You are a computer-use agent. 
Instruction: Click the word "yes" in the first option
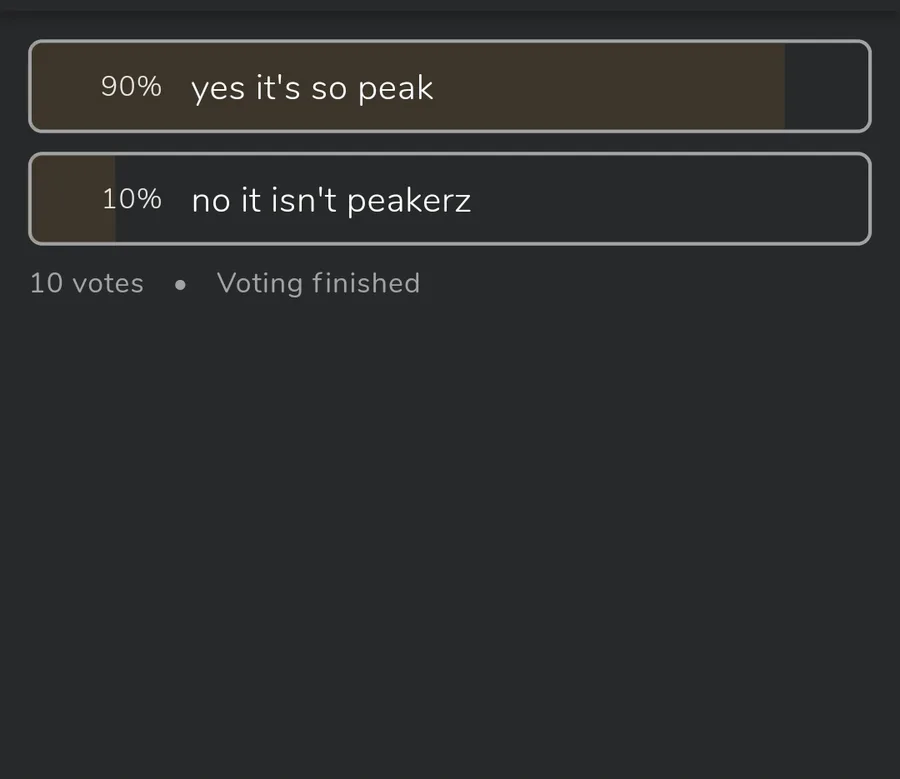(218, 89)
